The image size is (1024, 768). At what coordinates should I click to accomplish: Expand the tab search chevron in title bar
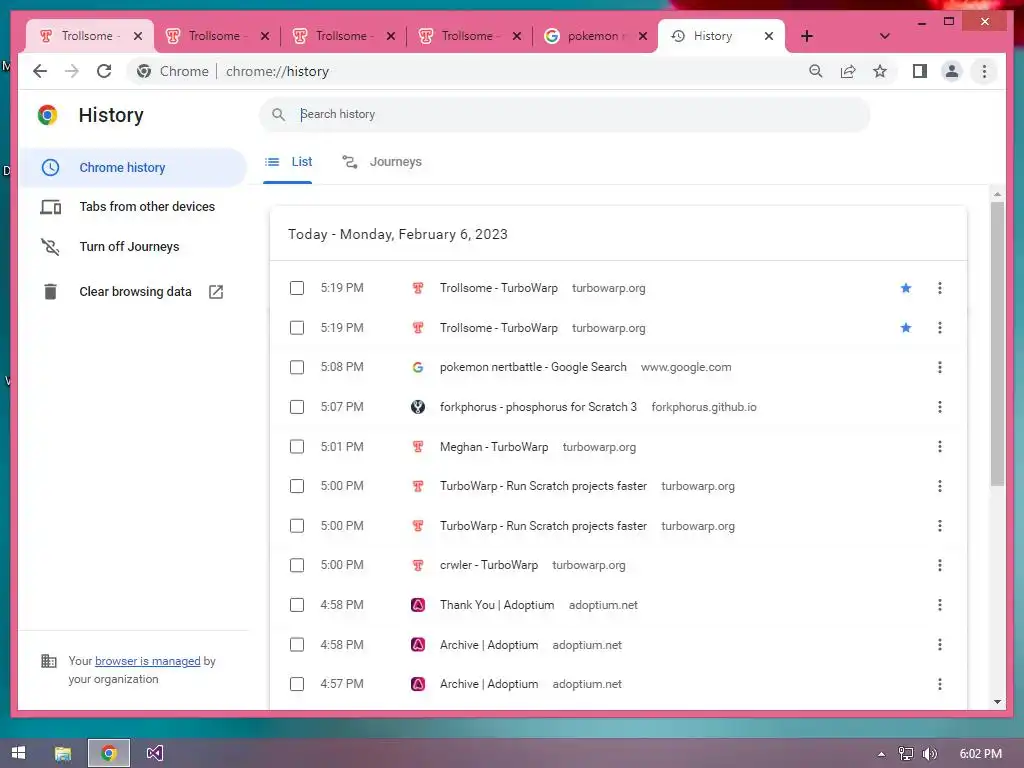[884, 36]
